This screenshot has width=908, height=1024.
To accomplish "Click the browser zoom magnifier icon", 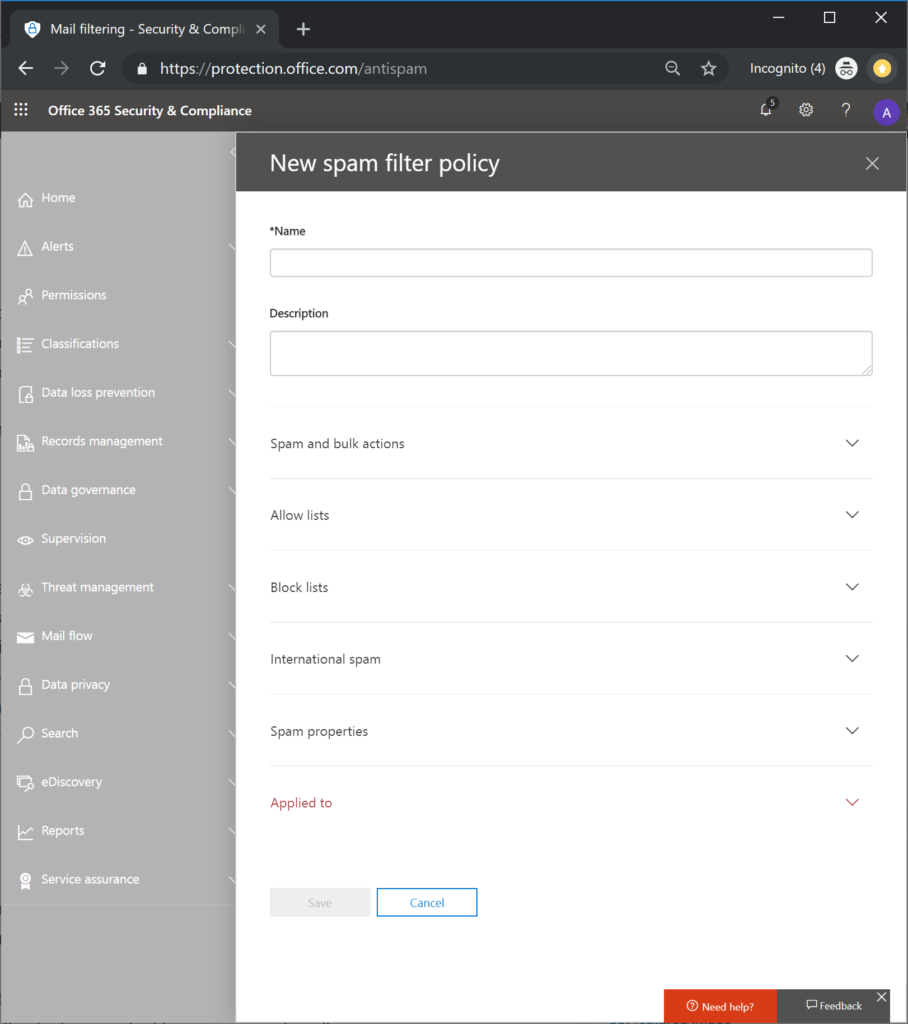I will coord(672,68).
